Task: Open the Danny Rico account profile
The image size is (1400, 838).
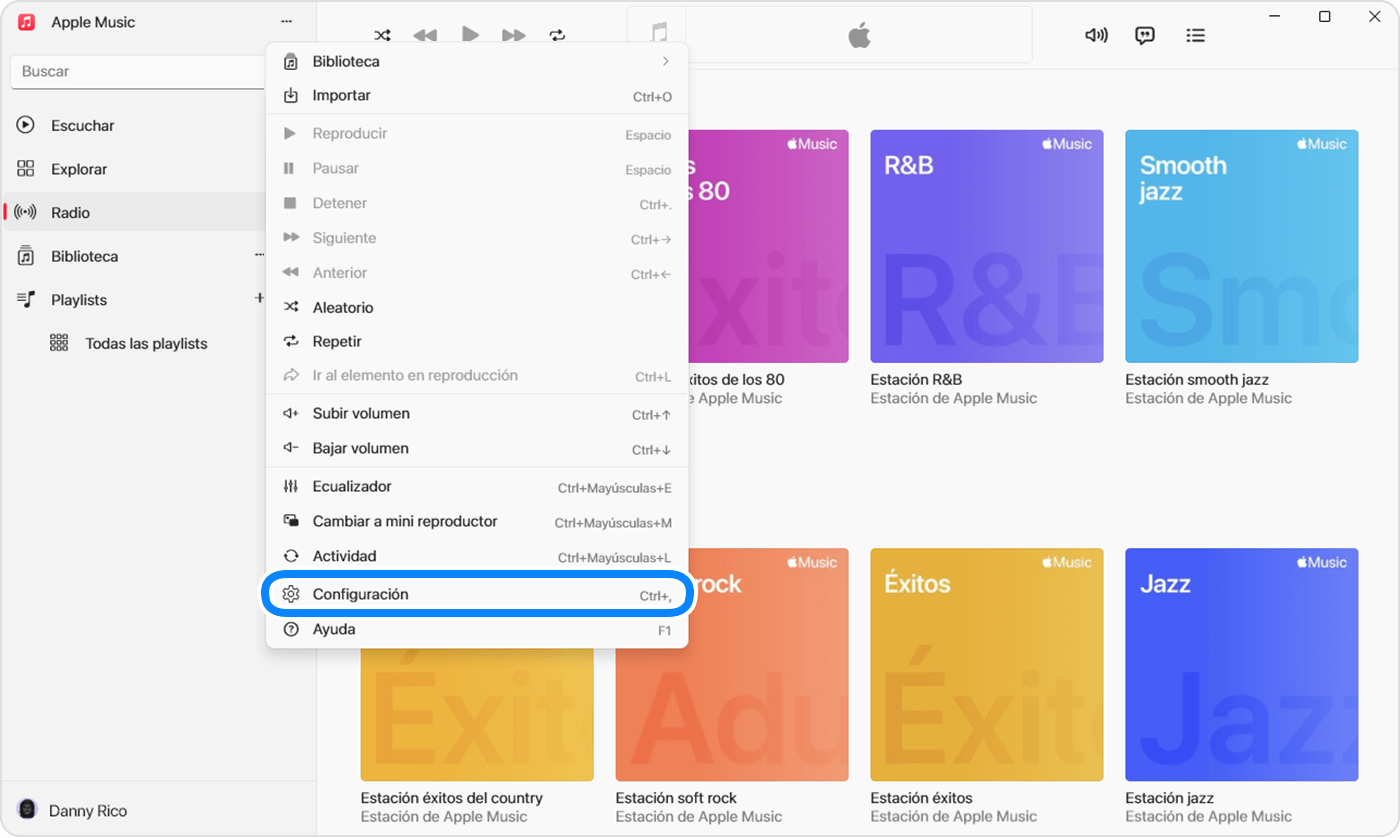Action: pos(72,810)
